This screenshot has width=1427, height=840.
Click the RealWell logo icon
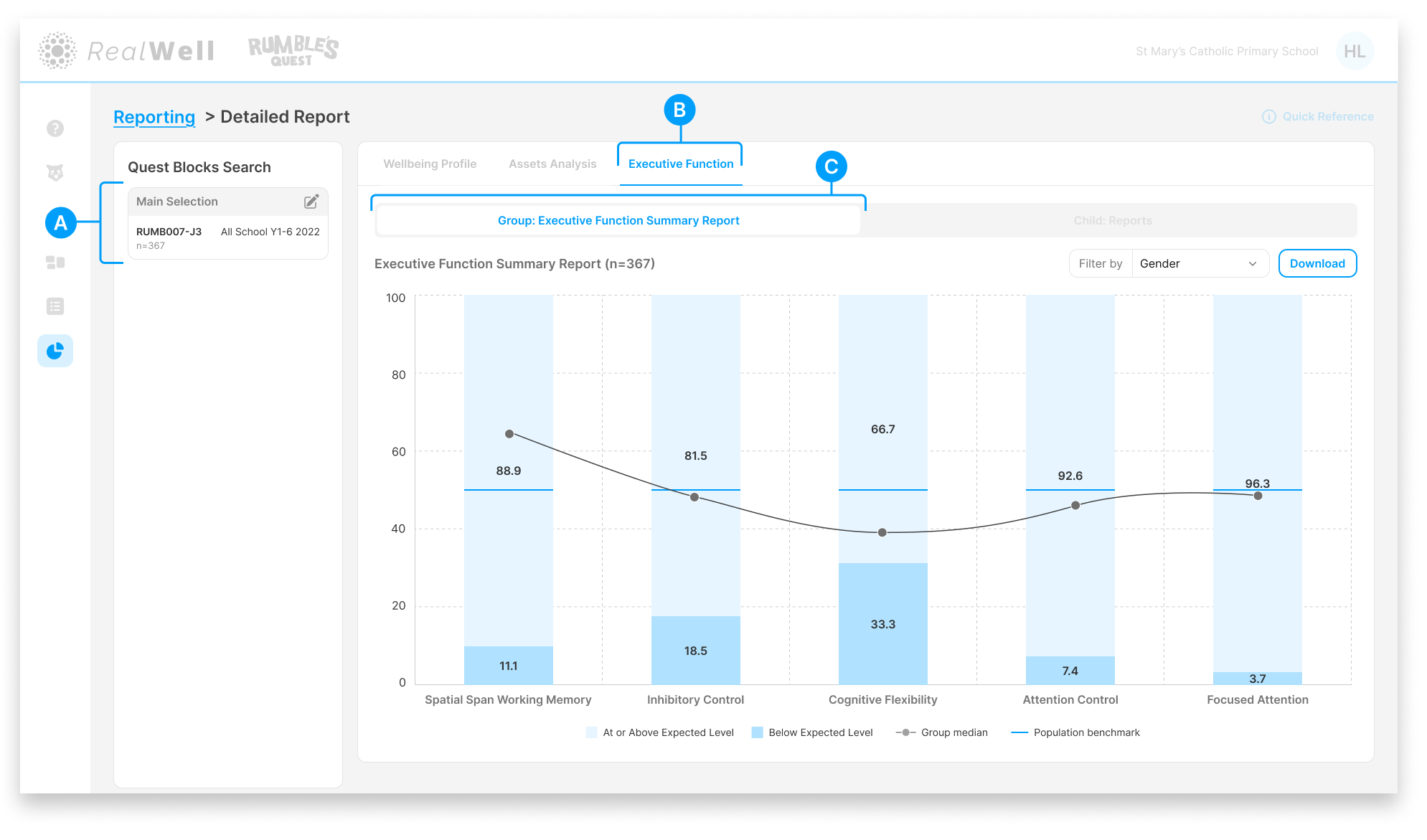[57, 50]
